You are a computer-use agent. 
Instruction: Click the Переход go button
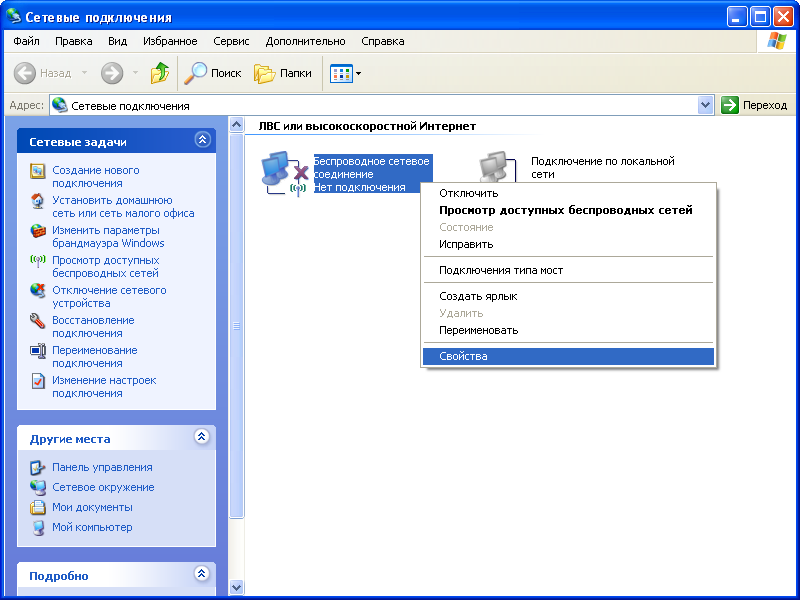(755, 105)
